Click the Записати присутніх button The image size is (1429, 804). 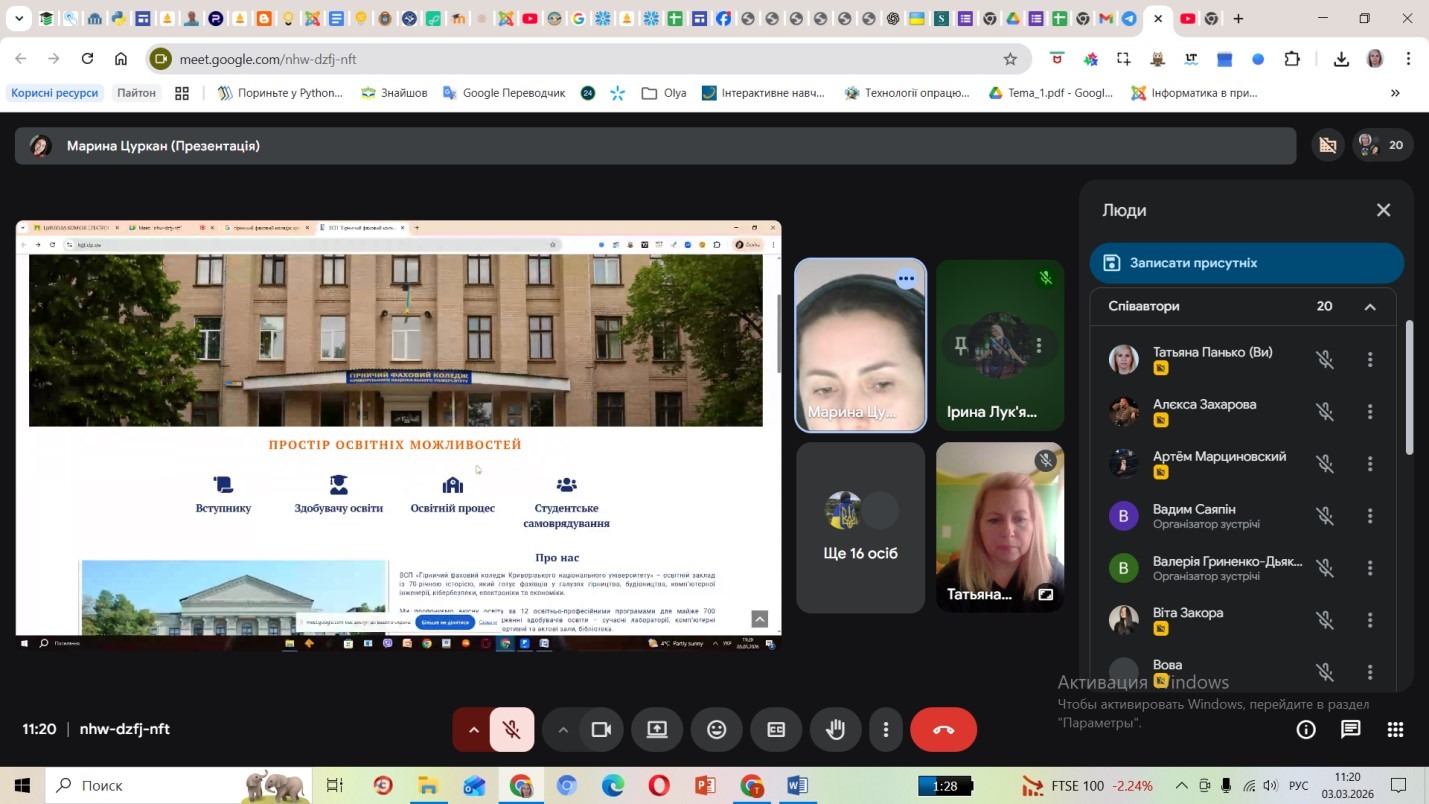1246,263
